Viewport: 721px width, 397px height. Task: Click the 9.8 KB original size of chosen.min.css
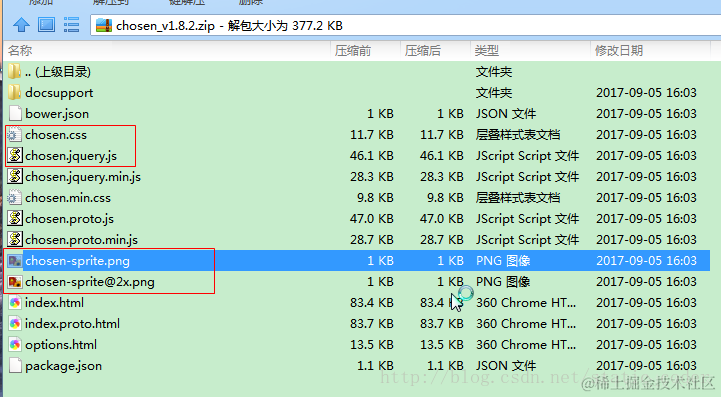pyautogui.click(x=375, y=198)
